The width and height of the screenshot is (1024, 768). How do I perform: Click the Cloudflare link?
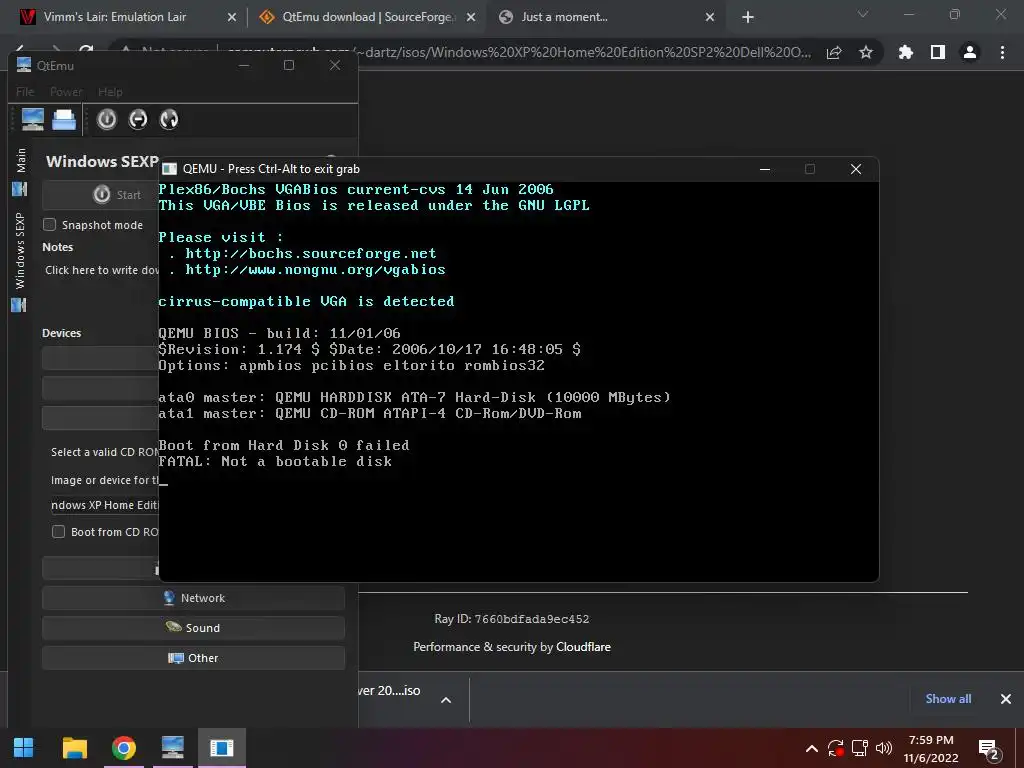pos(583,647)
